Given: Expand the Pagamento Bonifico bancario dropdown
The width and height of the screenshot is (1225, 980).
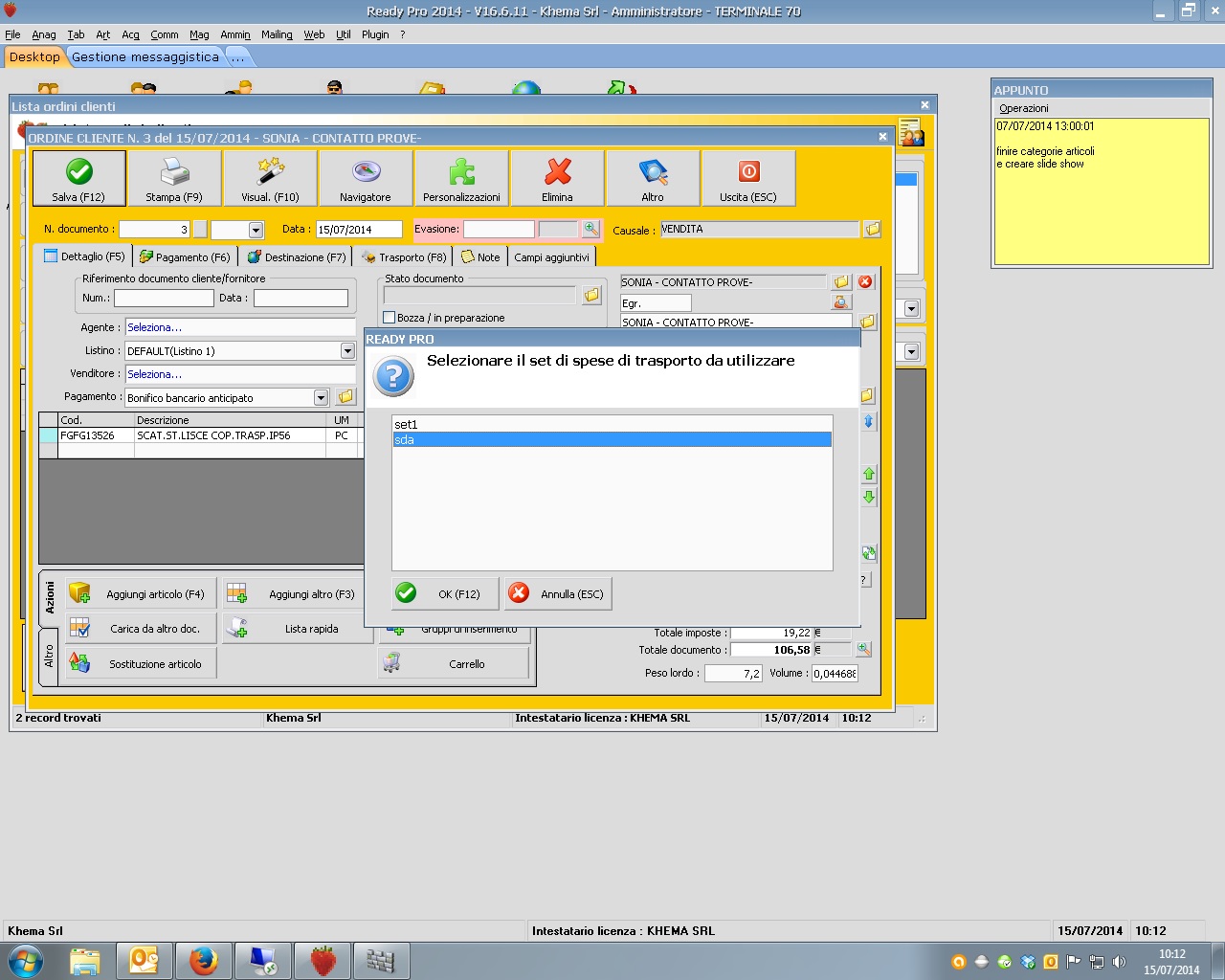Looking at the screenshot, I should [321, 397].
